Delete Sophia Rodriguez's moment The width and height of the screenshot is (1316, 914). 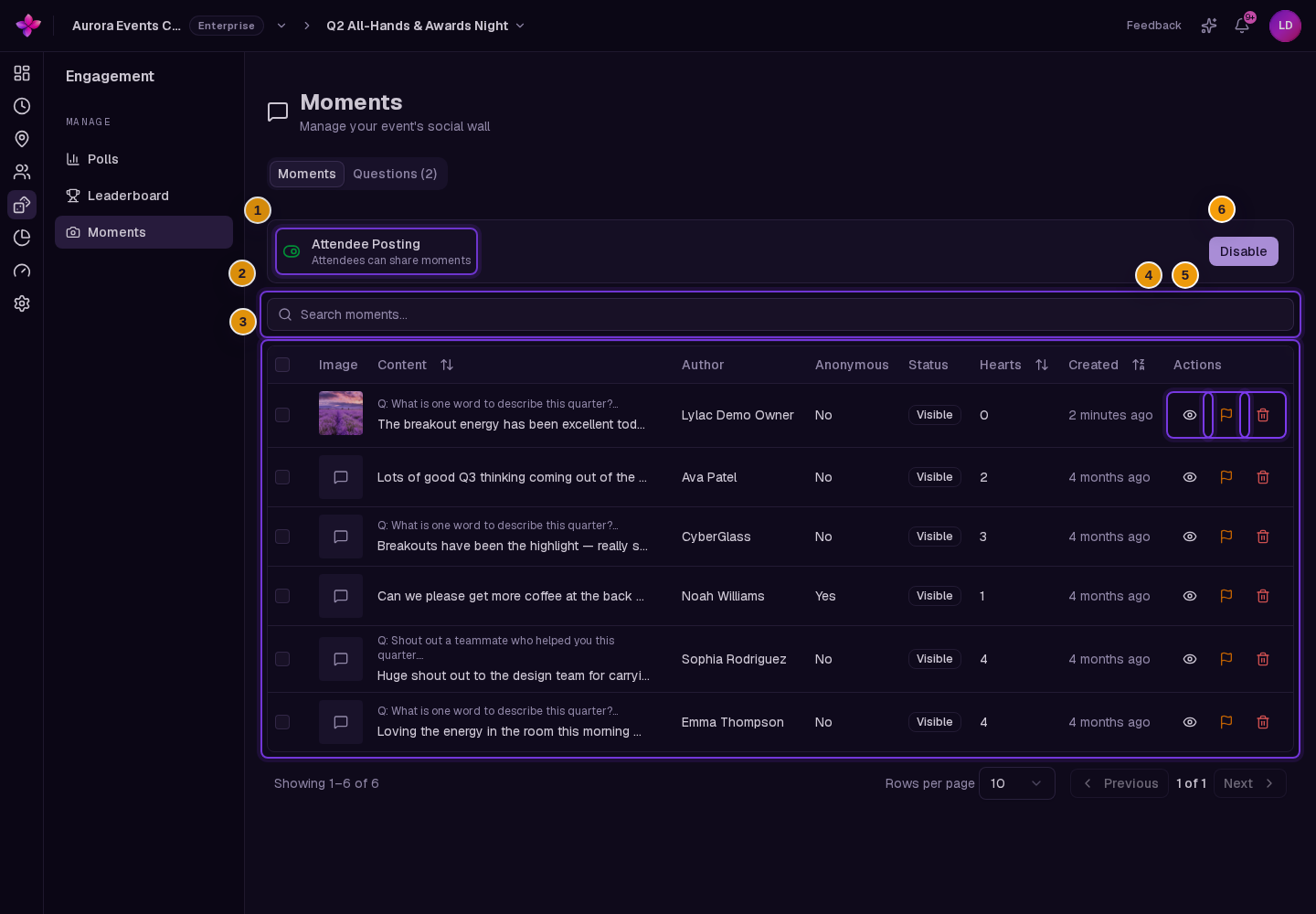pos(1263,659)
